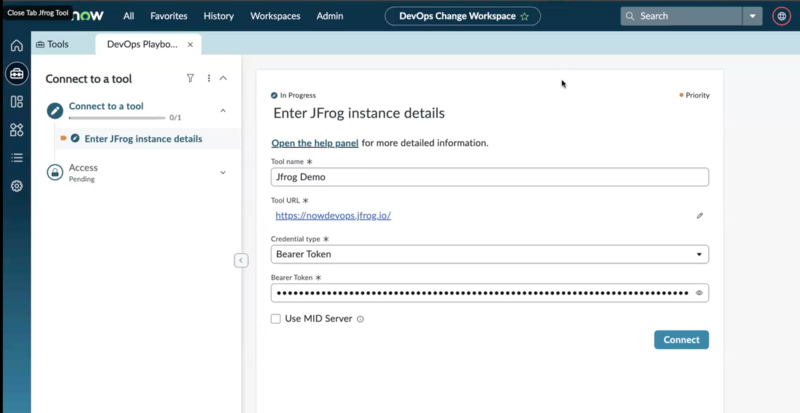Image resolution: width=800 pixels, height=413 pixels.
Task: Open the Favorites menu
Action: pyautogui.click(x=169, y=16)
